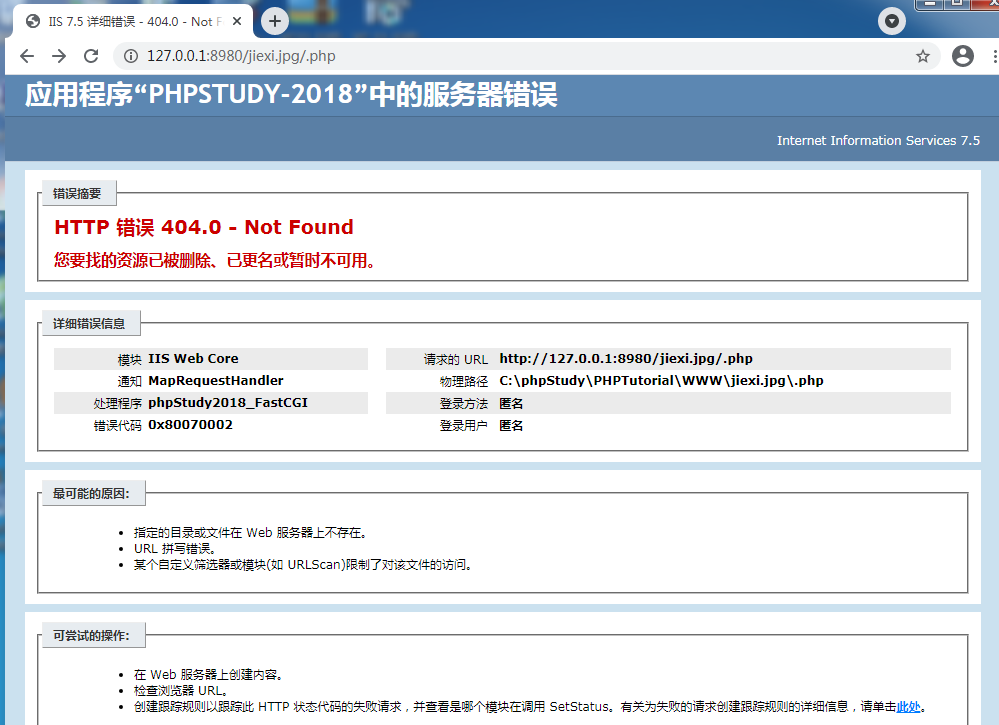The width and height of the screenshot is (999, 725).
Task: Click the circular dropdown arrow near window controls
Action: coord(892,22)
